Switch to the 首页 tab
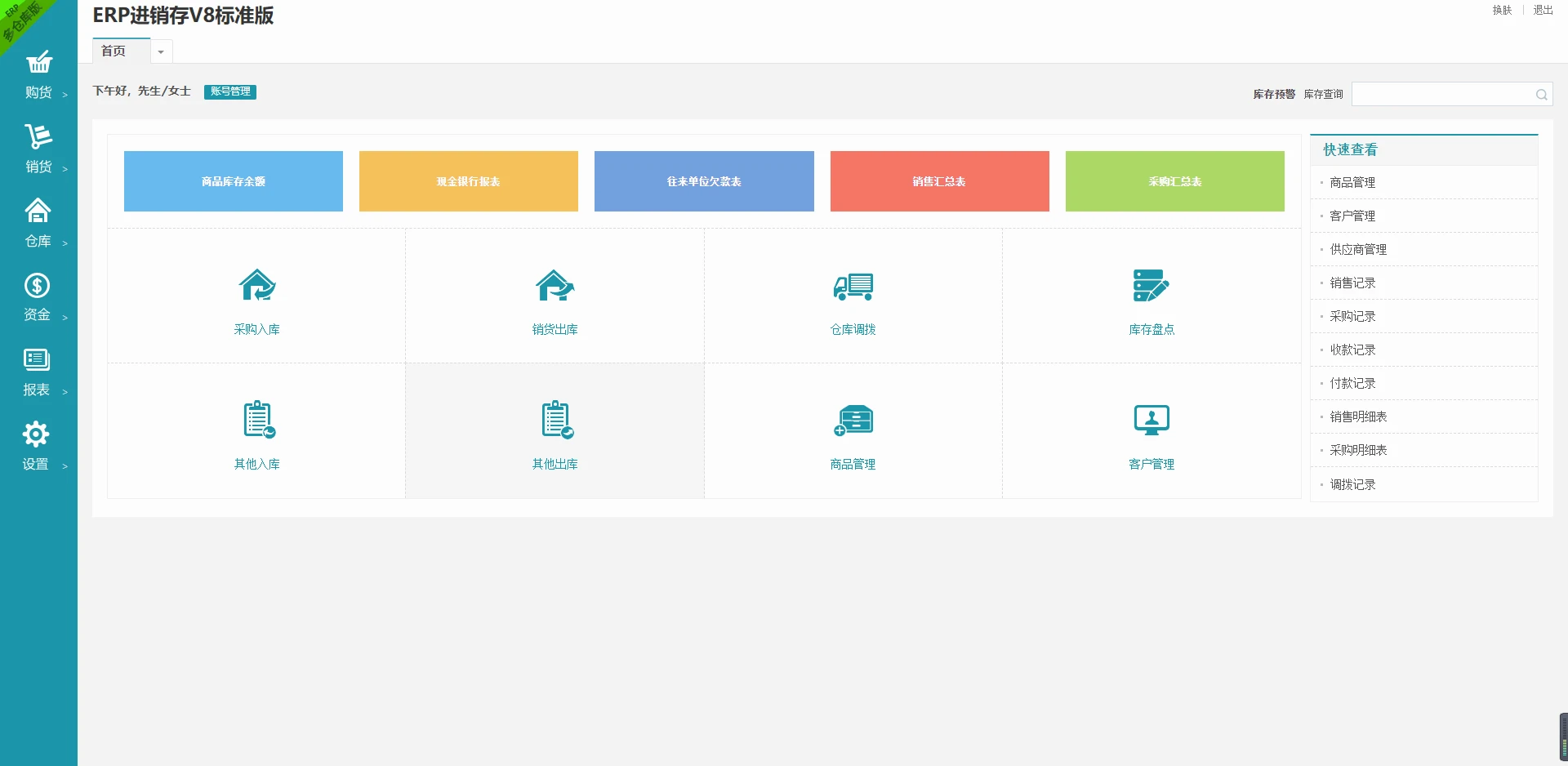The height and width of the screenshot is (766, 1568). 114,51
